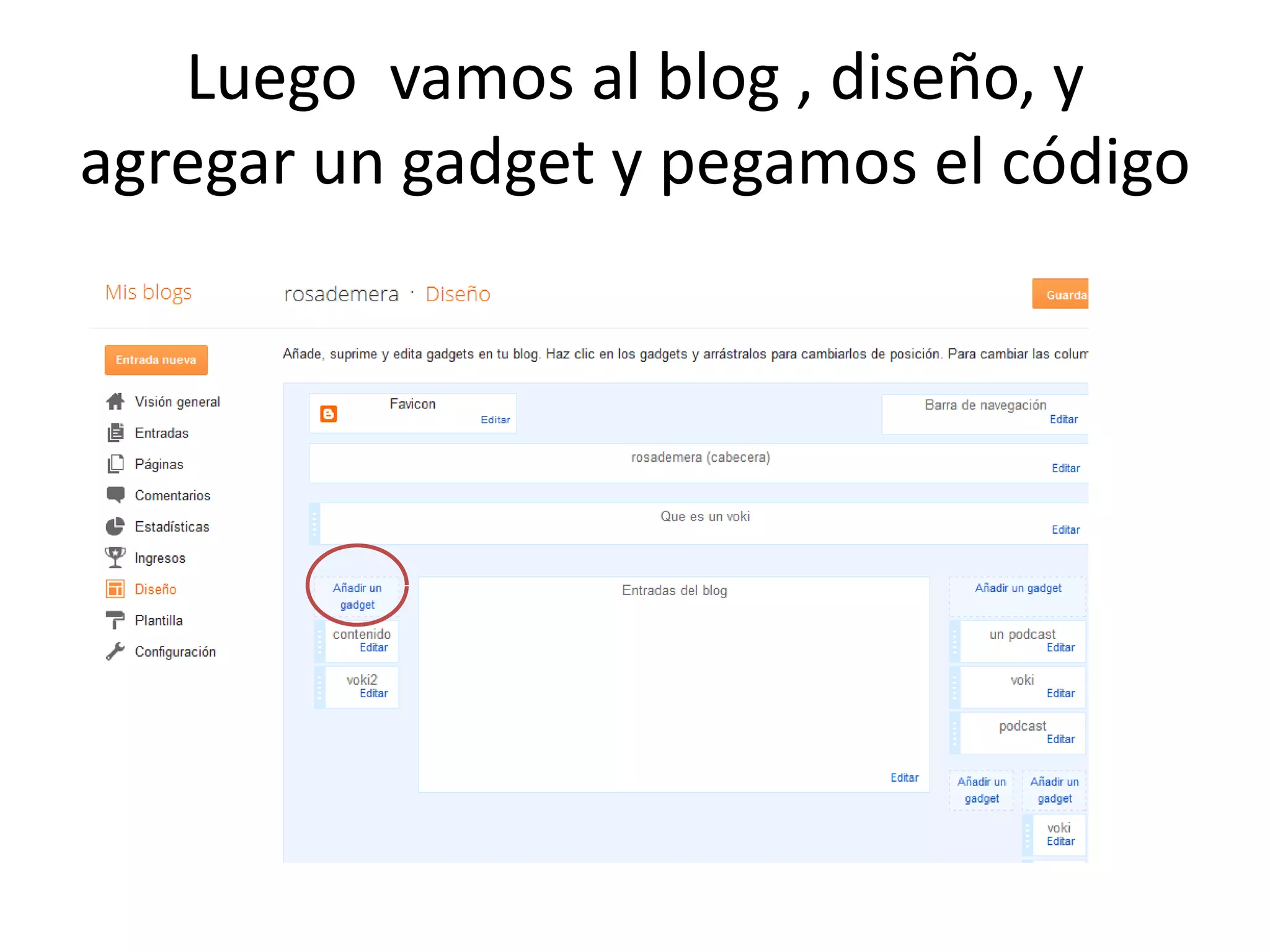Image resolution: width=1270 pixels, height=952 pixels.
Task: Open Comentarios section in sidebar
Action: click(x=173, y=495)
